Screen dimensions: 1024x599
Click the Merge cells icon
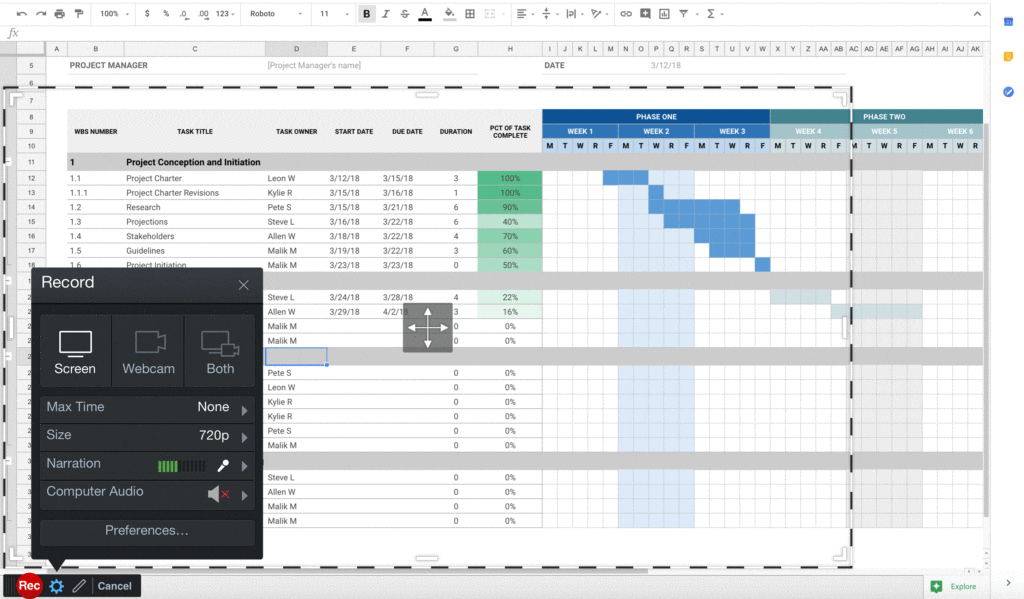pyautogui.click(x=490, y=14)
